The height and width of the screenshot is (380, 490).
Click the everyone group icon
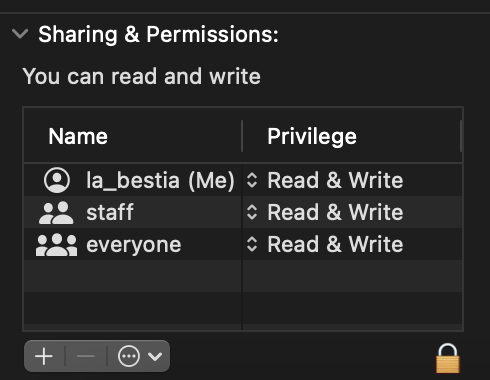56,245
